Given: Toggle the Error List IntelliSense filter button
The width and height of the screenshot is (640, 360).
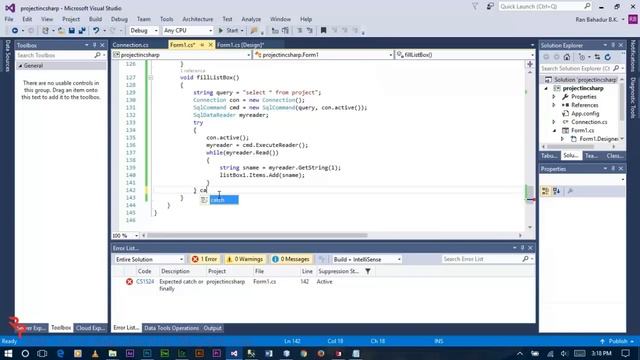Looking at the screenshot, I should point(322,259).
